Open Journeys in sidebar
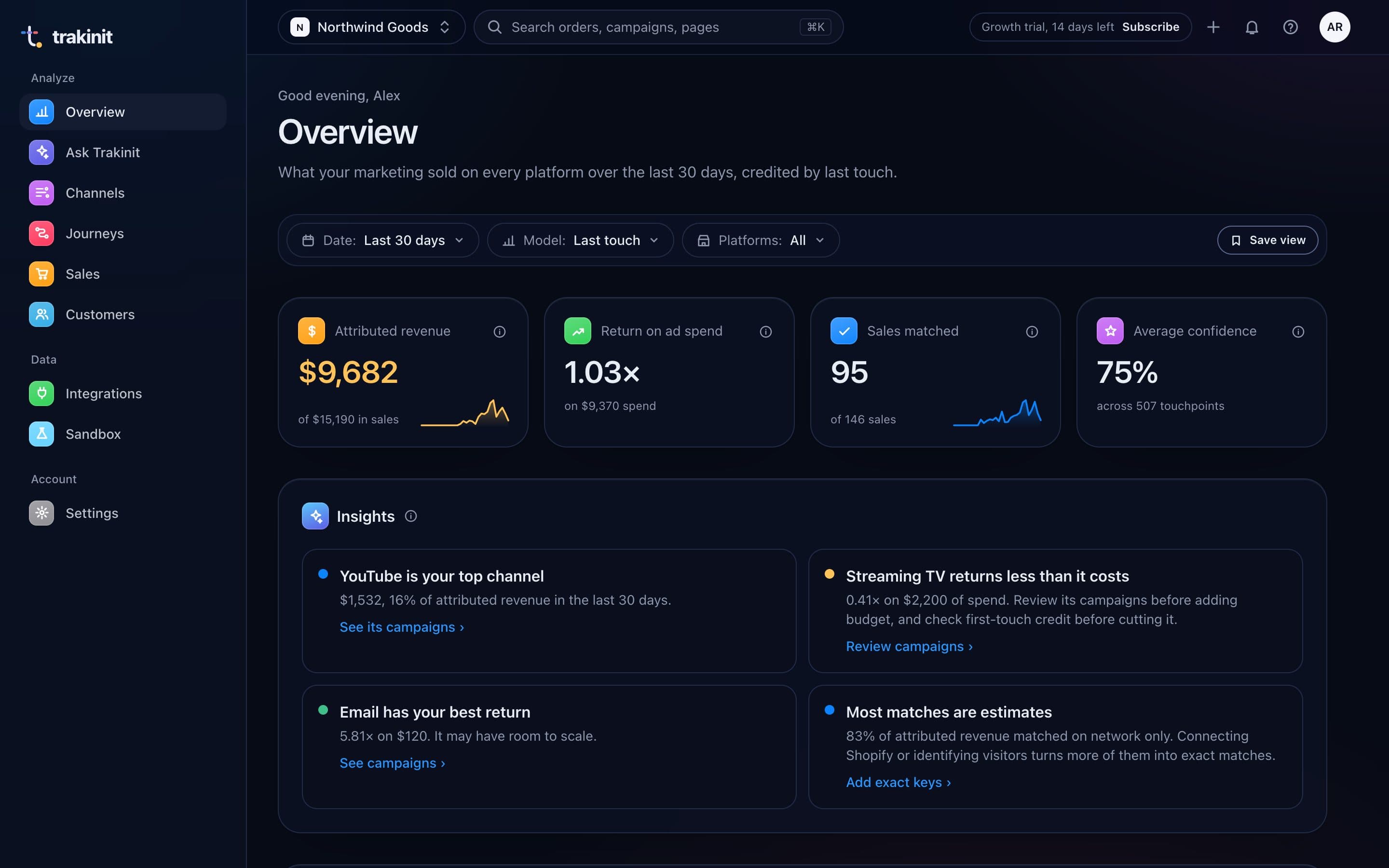Image resolution: width=1389 pixels, height=868 pixels. [123, 234]
